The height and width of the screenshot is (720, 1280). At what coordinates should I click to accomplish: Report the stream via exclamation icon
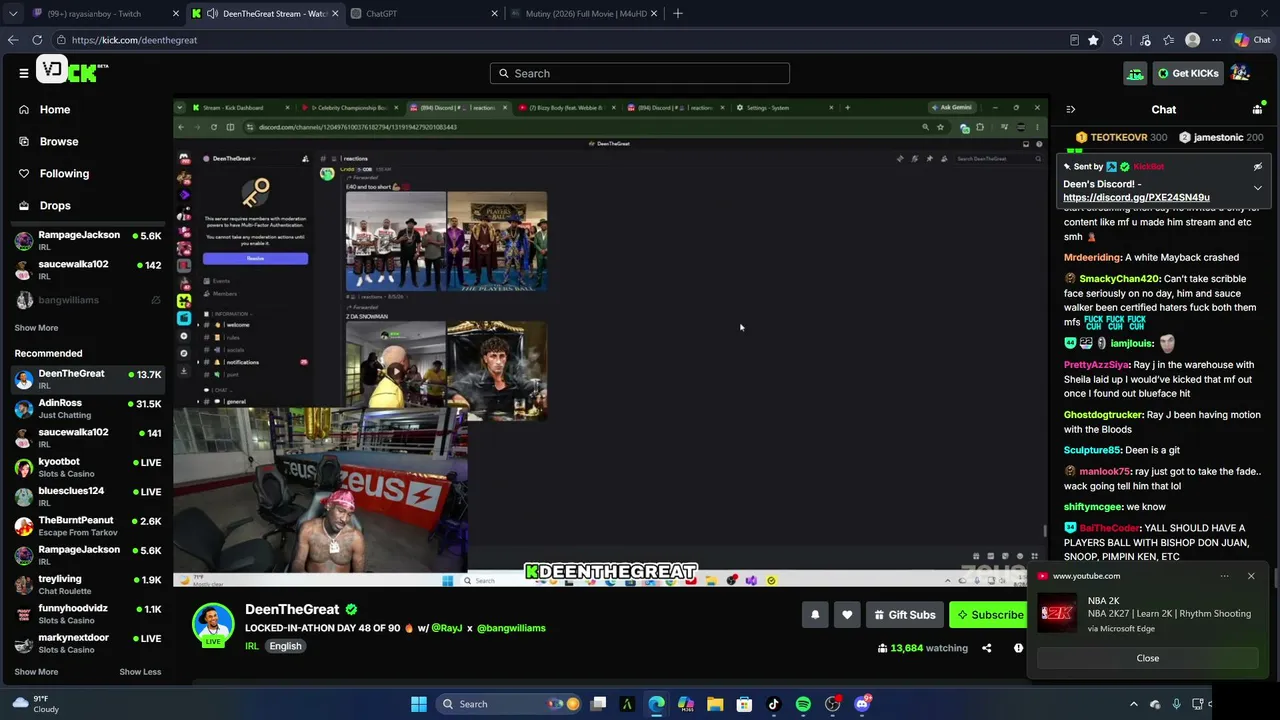(1018, 648)
